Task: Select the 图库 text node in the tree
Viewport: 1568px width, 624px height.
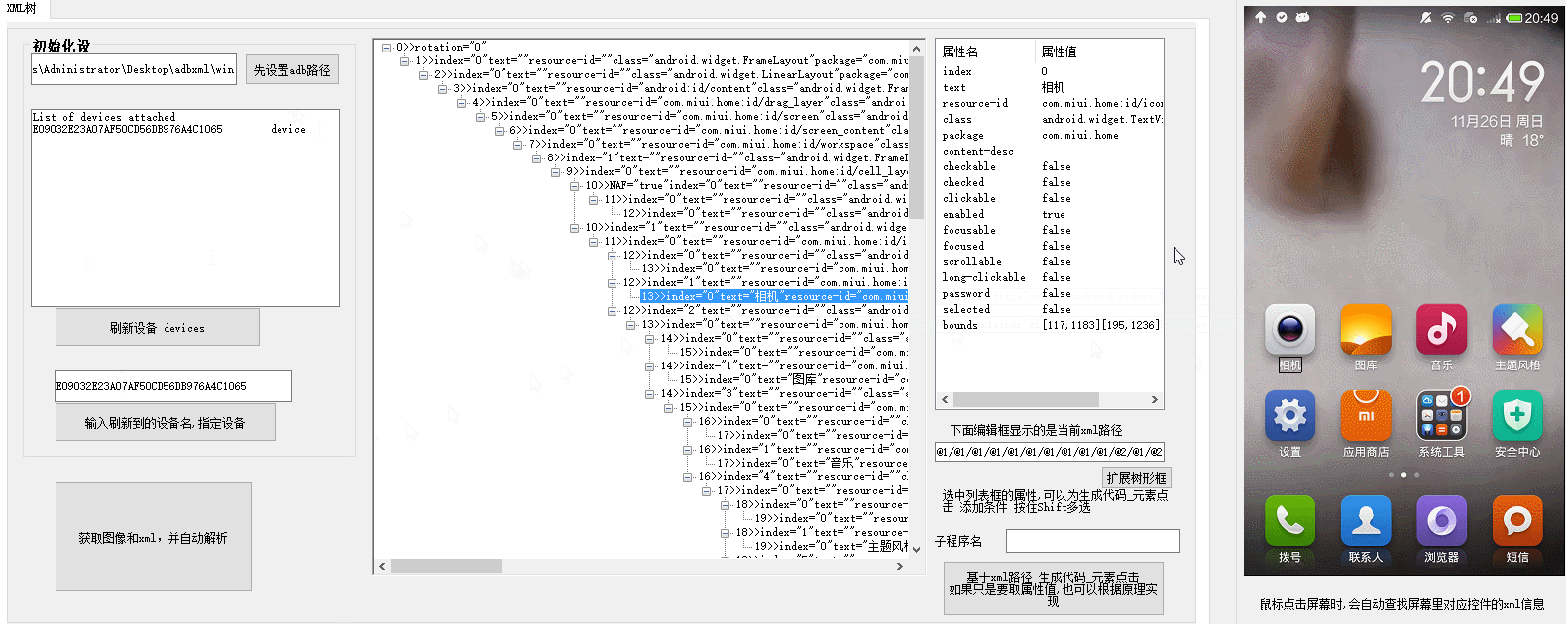Action: coord(793,380)
